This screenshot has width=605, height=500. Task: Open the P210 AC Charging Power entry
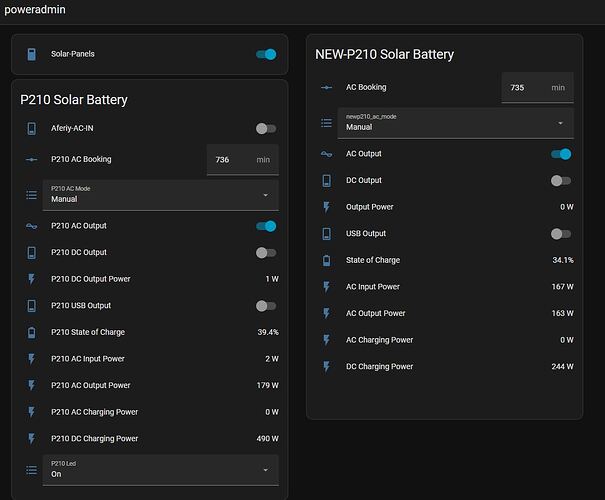tap(150, 412)
